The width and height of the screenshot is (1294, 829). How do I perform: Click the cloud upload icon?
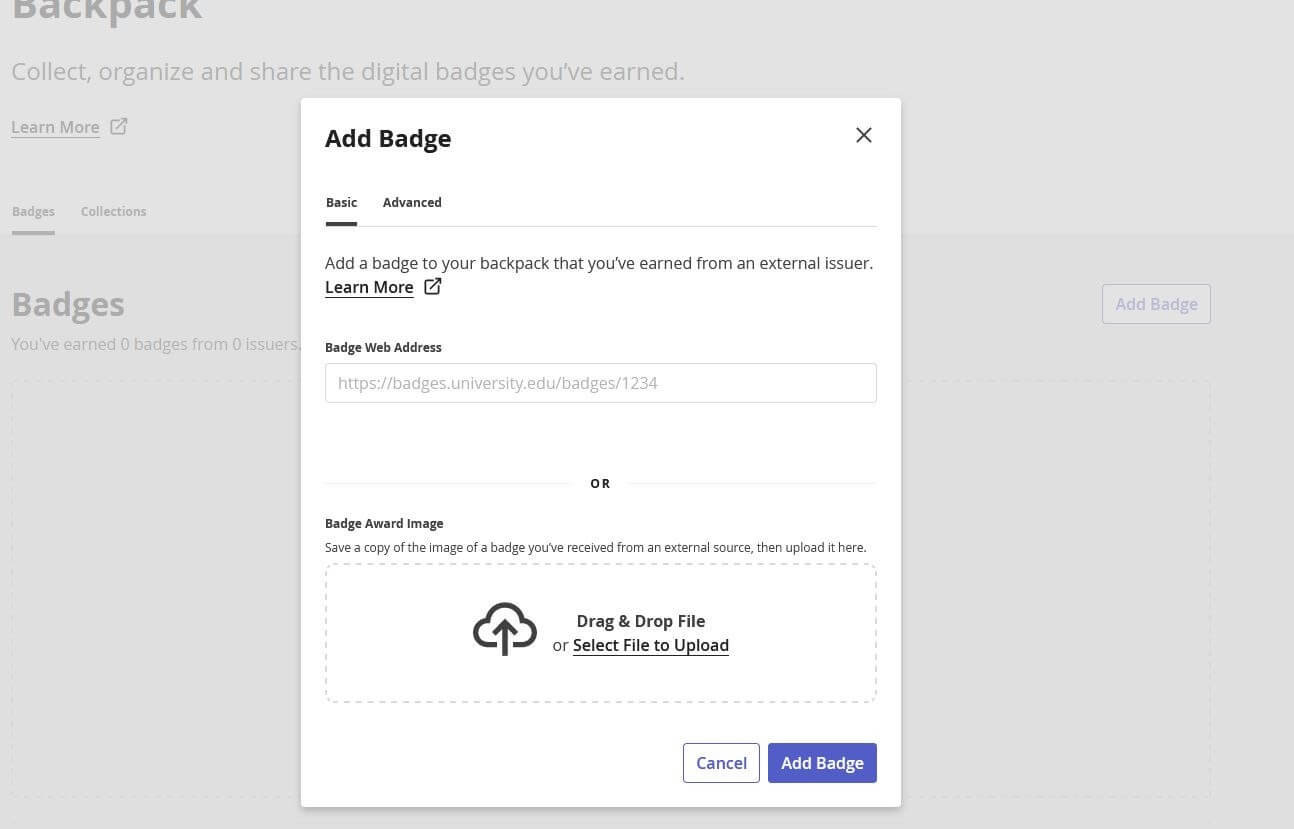coord(504,628)
